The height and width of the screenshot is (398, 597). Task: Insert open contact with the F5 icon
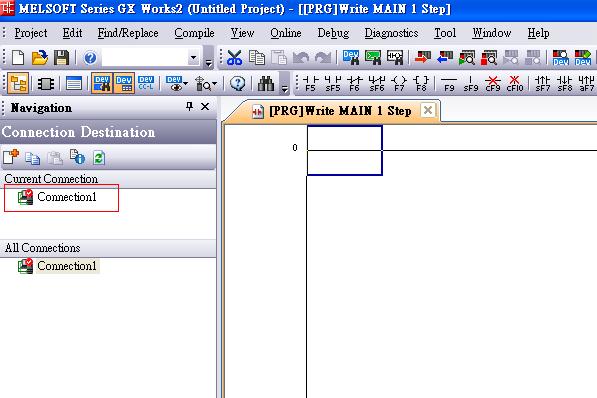coord(310,83)
